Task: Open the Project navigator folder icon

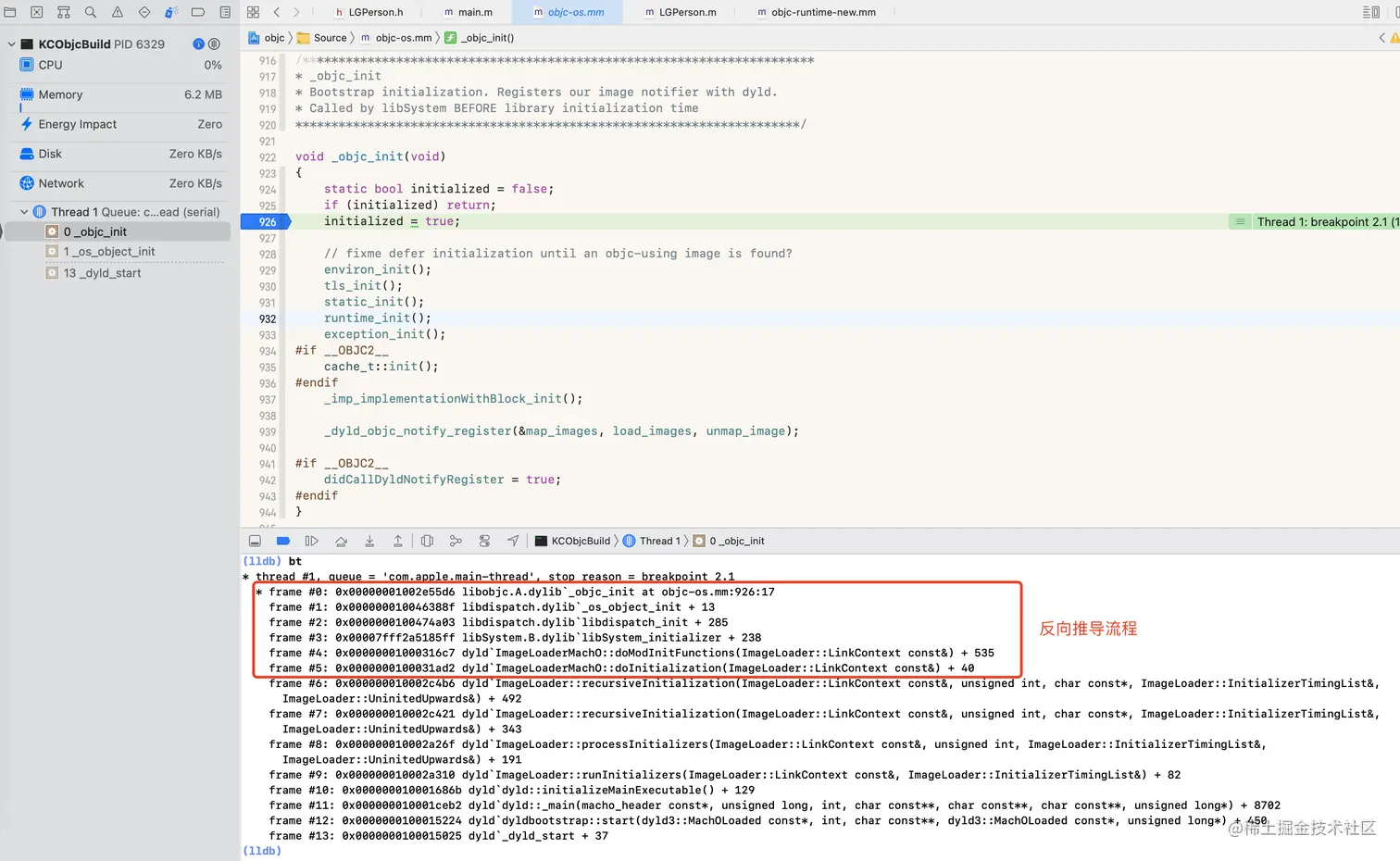Action: point(10,12)
